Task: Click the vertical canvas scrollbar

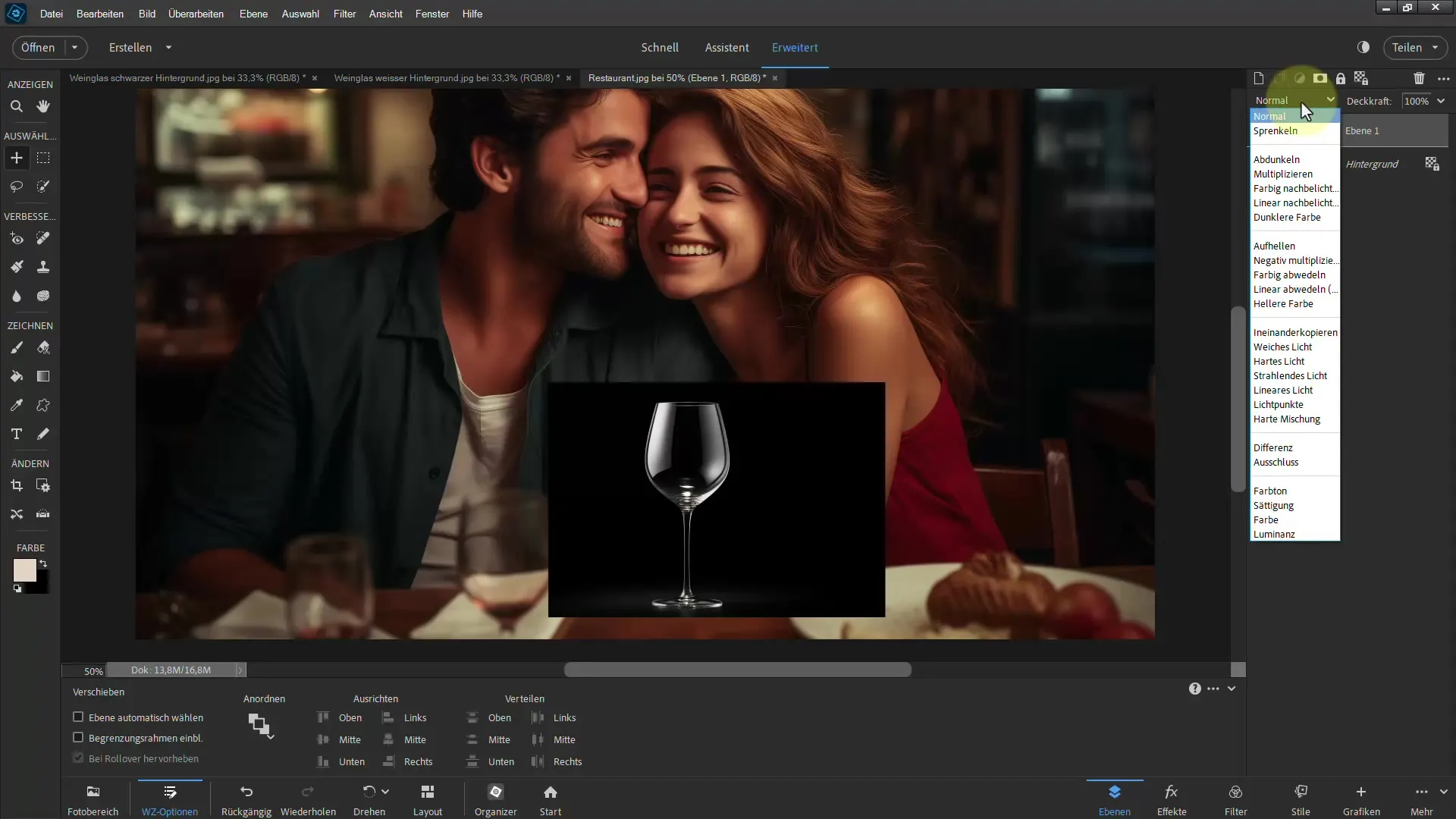Action: click(x=1238, y=399)
